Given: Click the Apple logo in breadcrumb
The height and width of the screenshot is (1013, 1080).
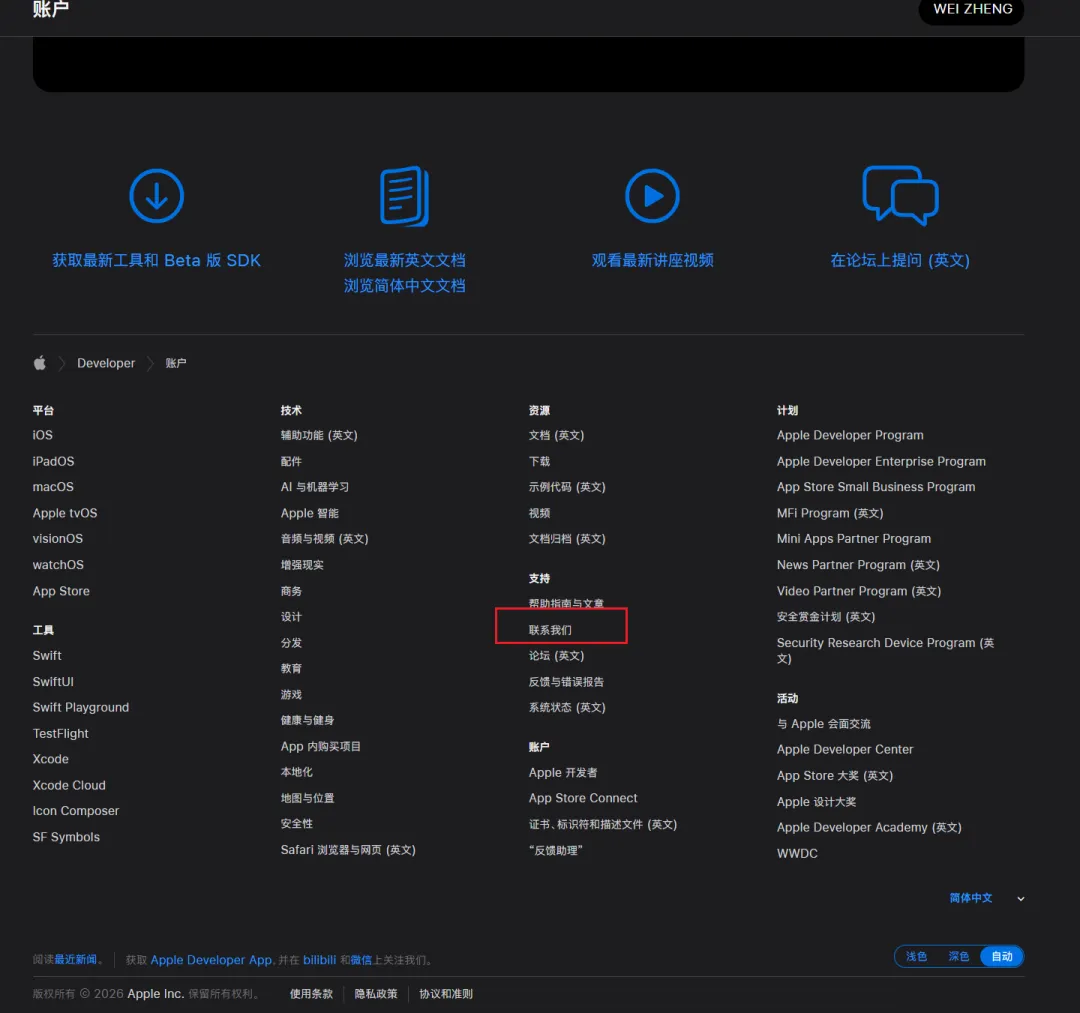Looking at the screenshot, I should [x=40, y=363].
